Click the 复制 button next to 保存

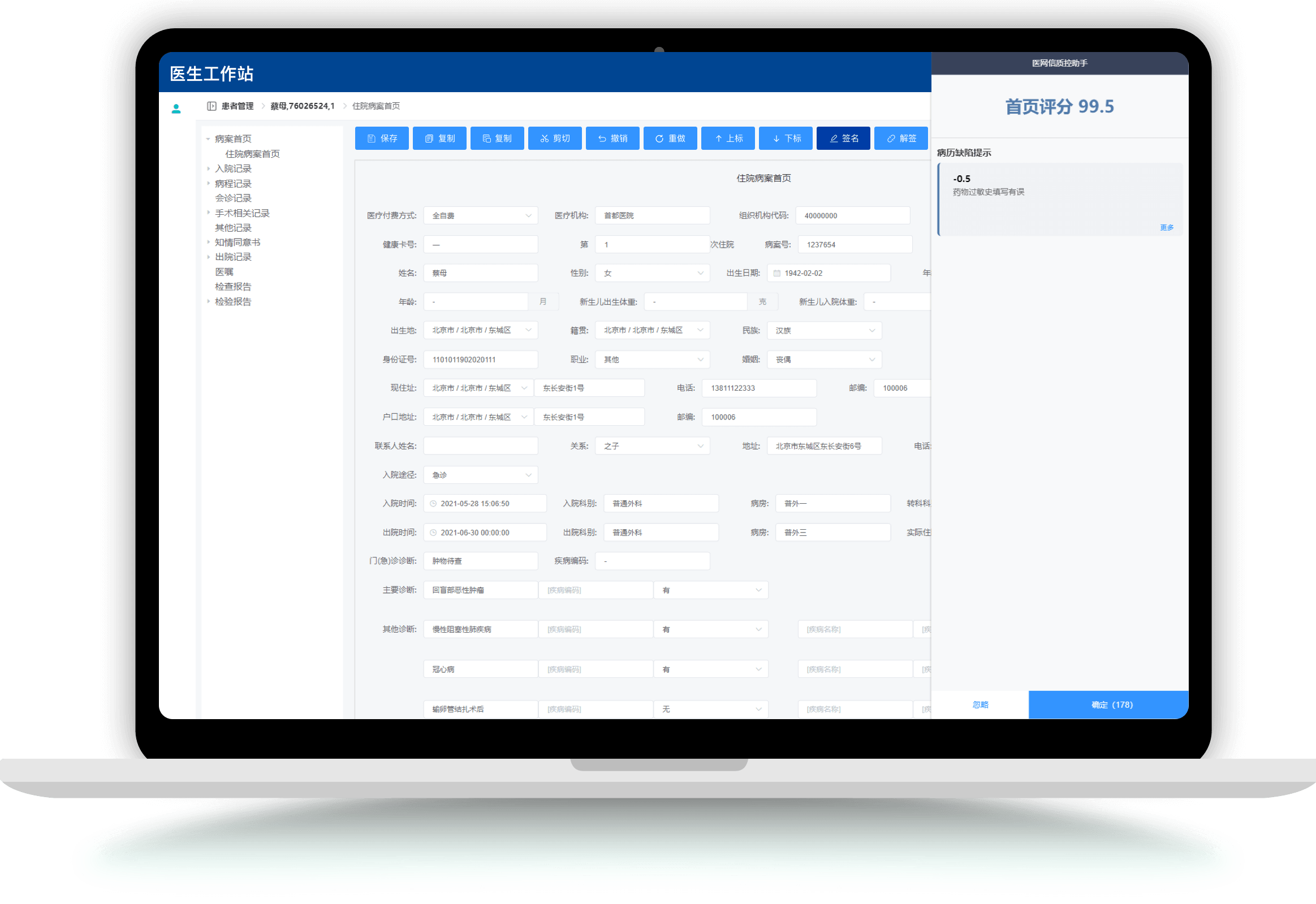tap(439, 138)
